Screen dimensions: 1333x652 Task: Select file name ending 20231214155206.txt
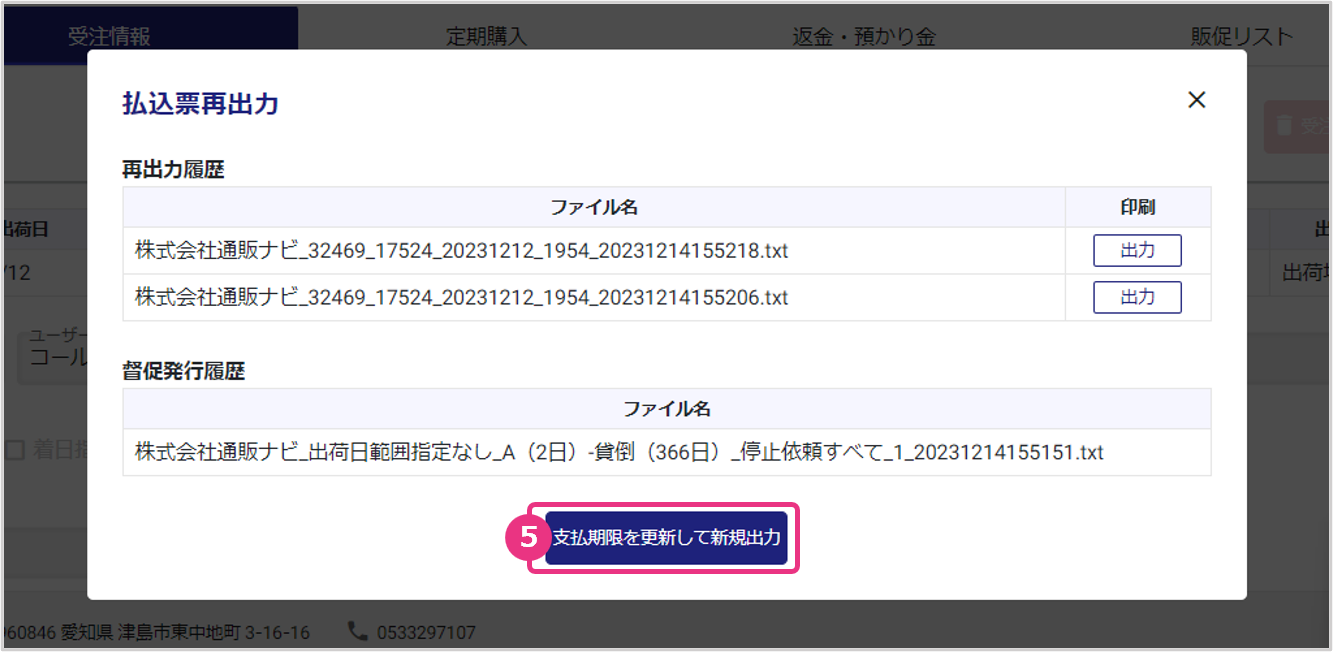pyautogui.click(x=461, y=298)
